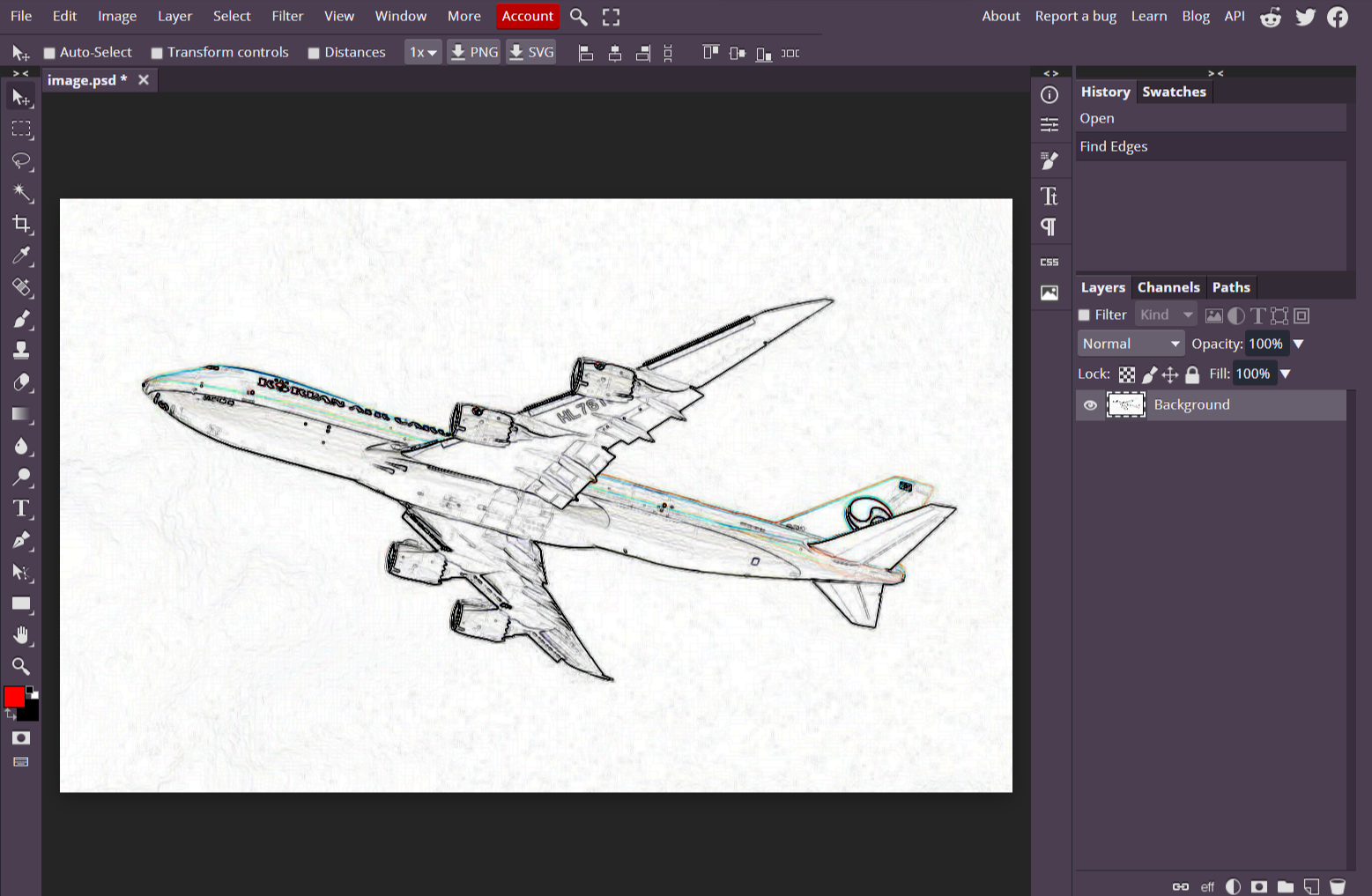The height and width of the screenshot is (896, 1372).
Task: Hide the Background layer eye icon
Action: coord(1090,405)
